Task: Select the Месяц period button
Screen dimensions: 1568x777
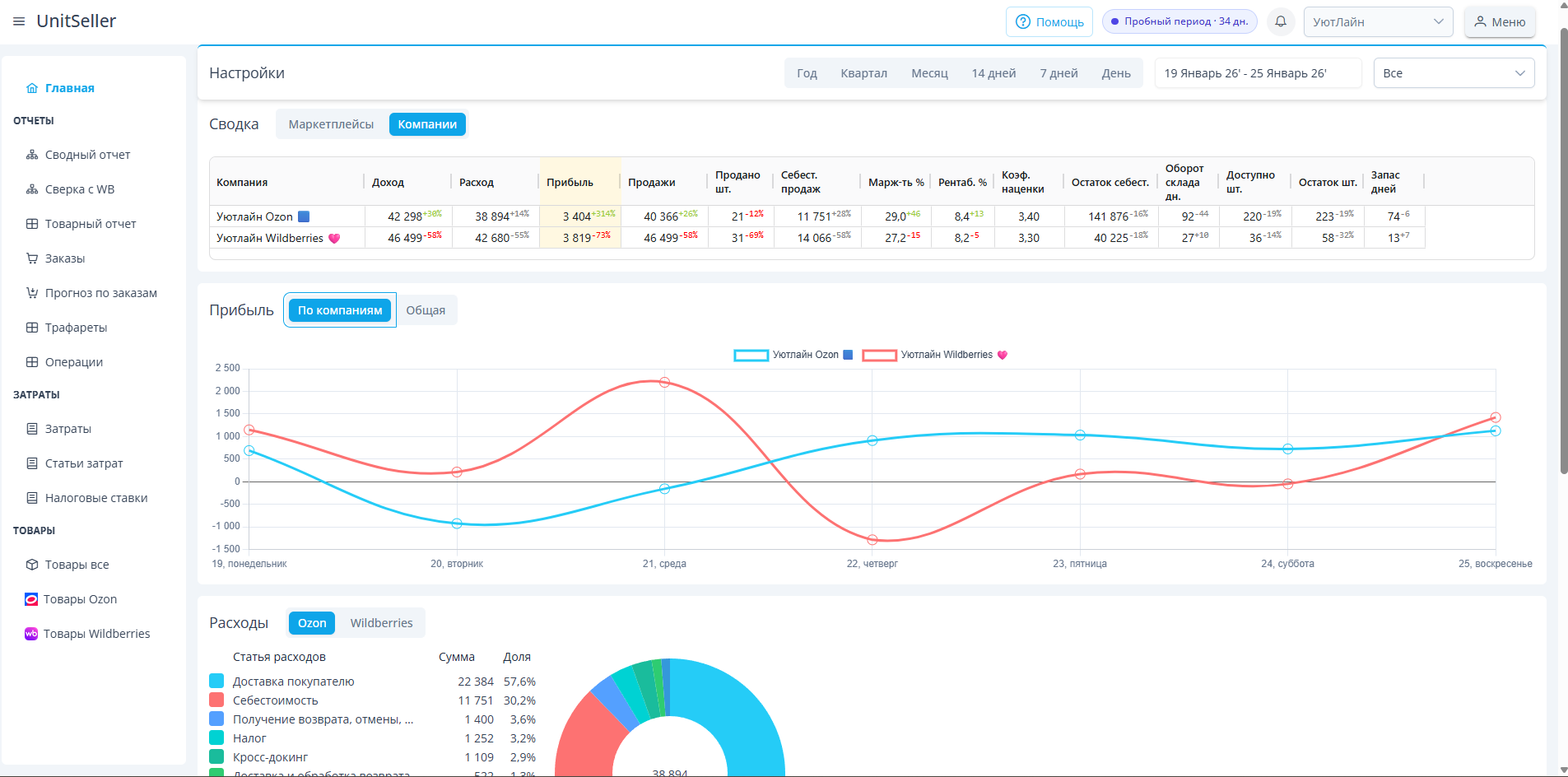Action: 929,73
